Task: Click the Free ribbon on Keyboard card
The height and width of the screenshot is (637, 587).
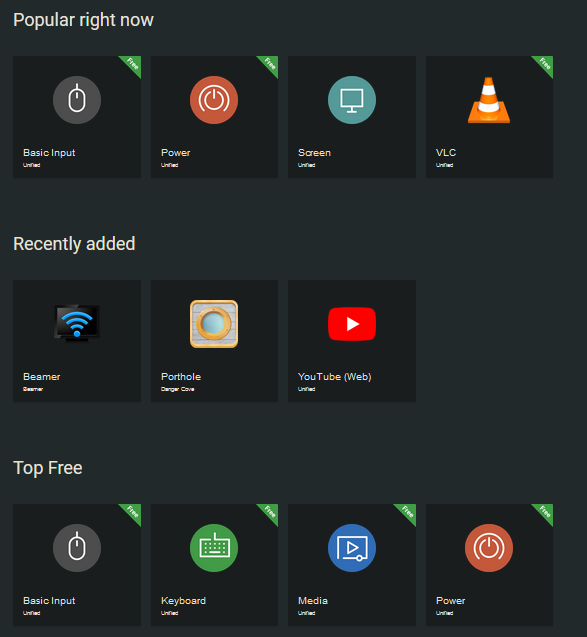Action: tap(269, 512)
